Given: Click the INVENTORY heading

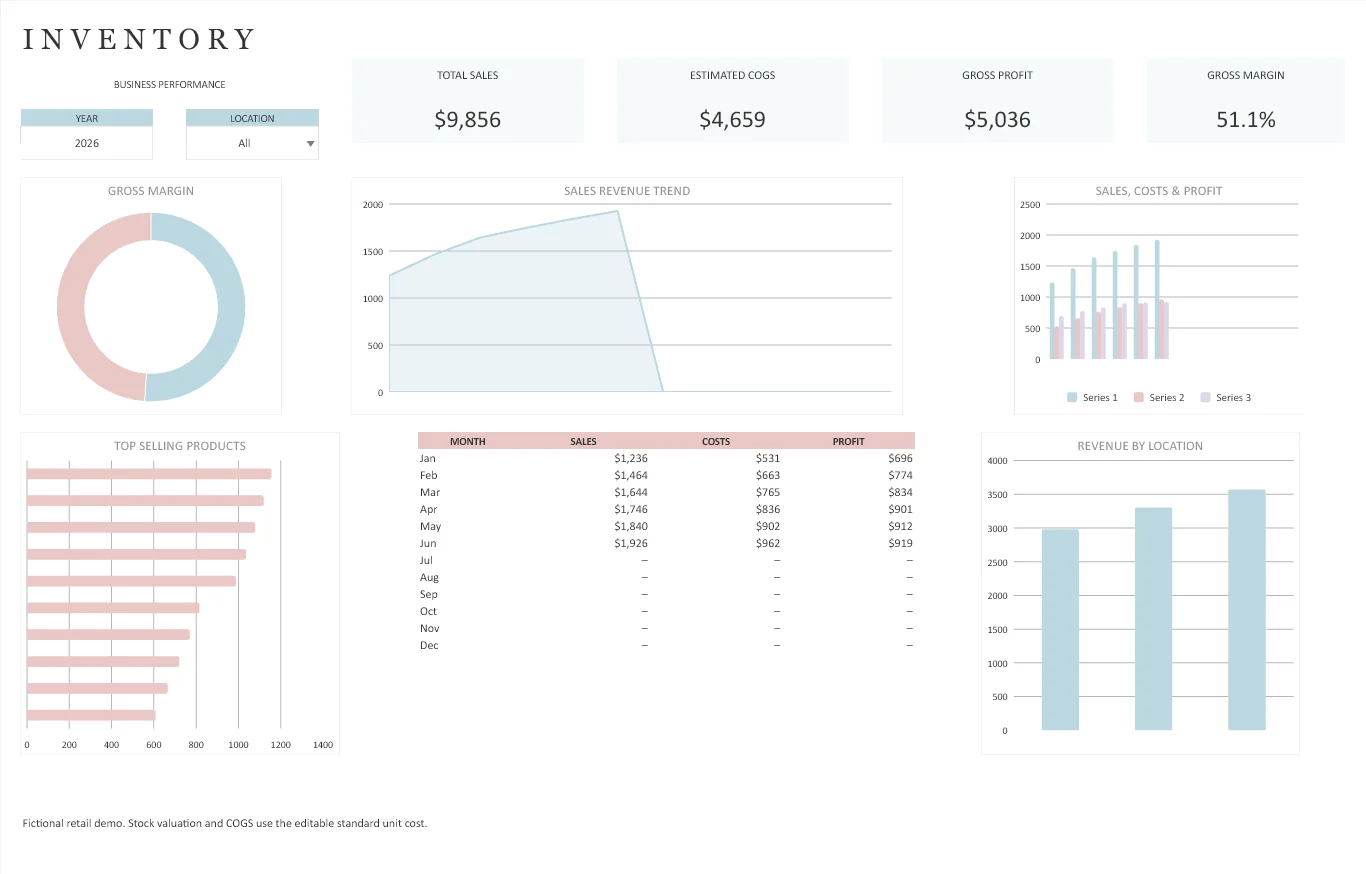Looking at the screenshot, I should tap(140, 39).
